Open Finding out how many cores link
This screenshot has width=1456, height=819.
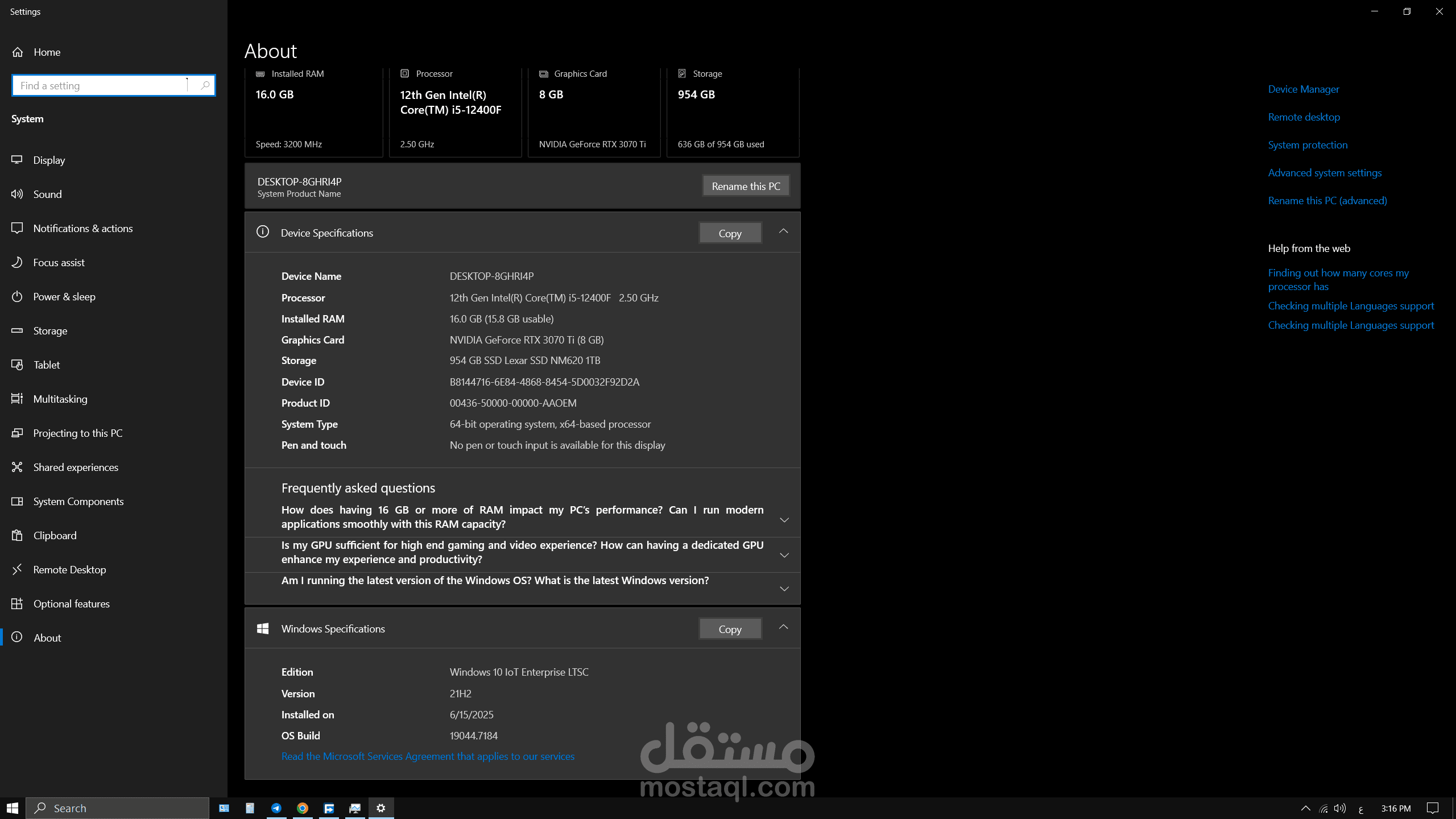coord(1338,280)
